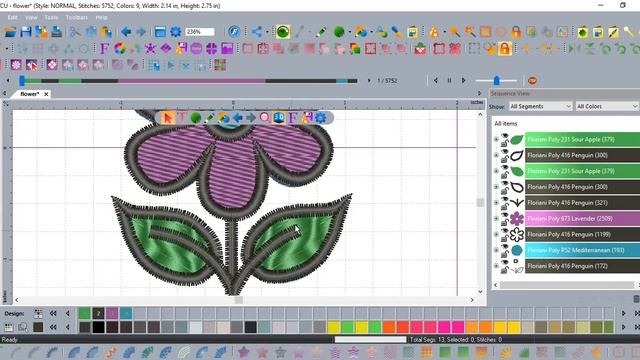Click the highlighted green circle tool in top toolbar

click(x=282, y=32)
